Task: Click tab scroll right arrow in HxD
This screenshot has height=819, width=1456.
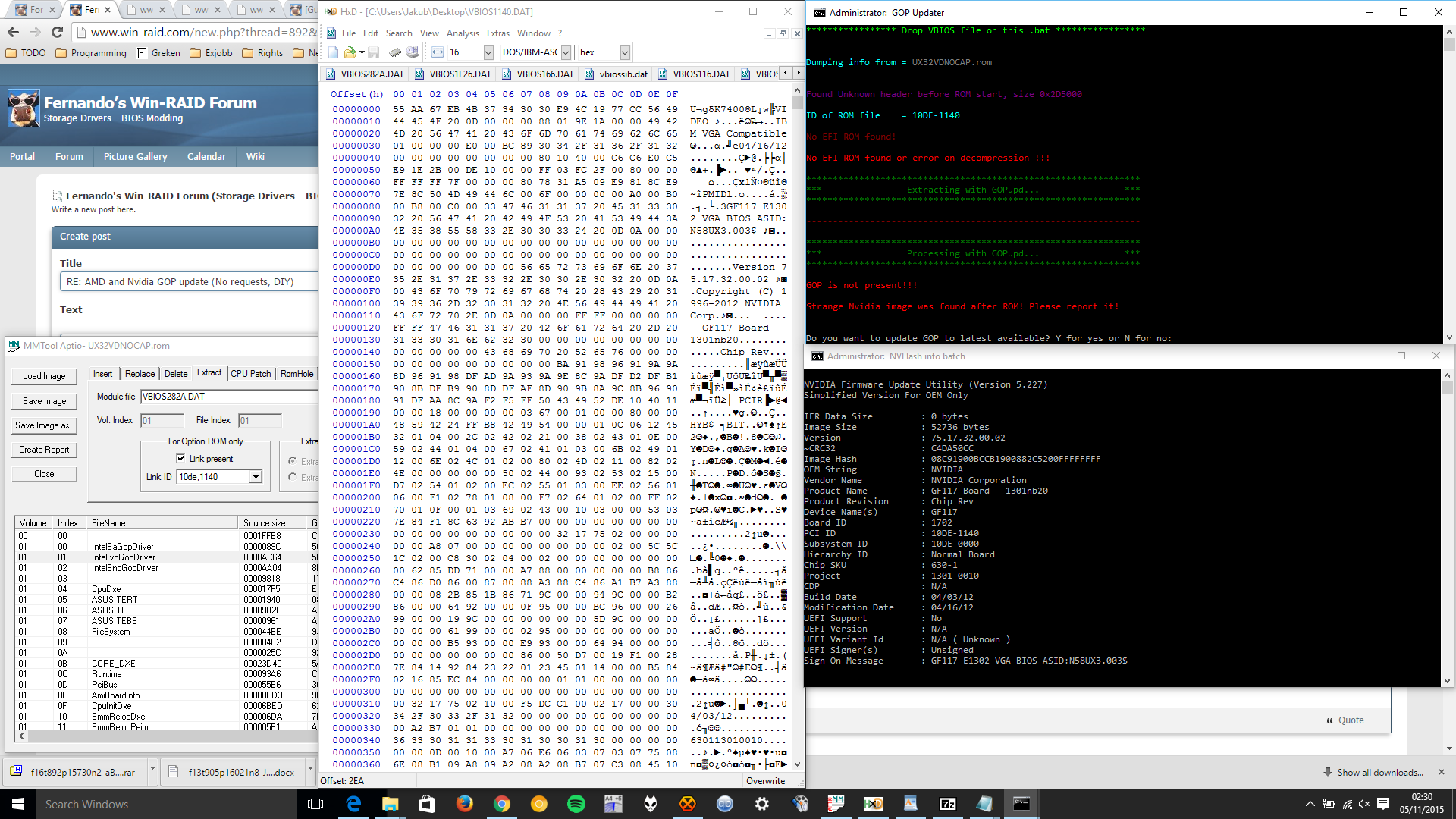Action: click(798, 73)
